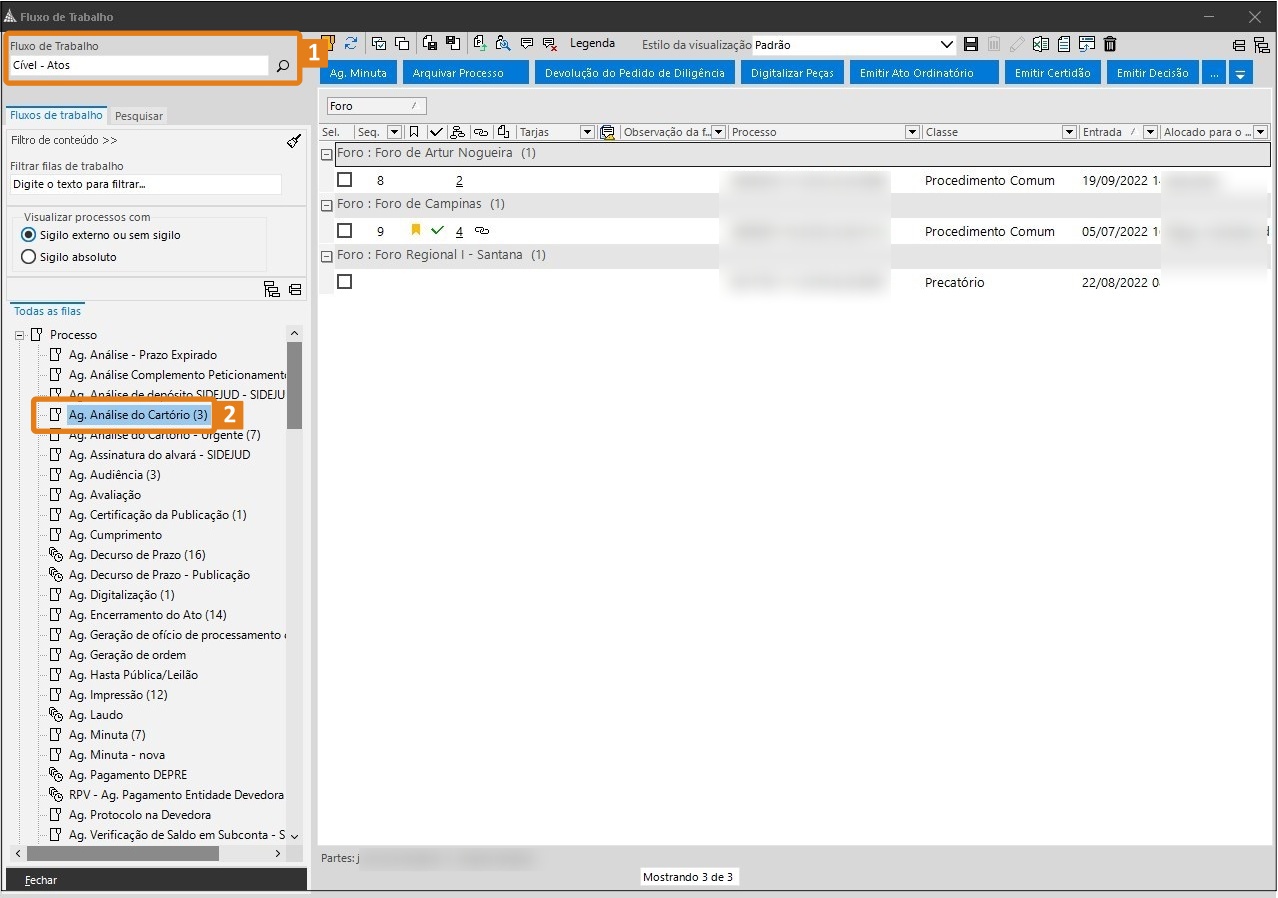Click the copy-pages column header icon
1278x898 pixels.
point(503,132)
